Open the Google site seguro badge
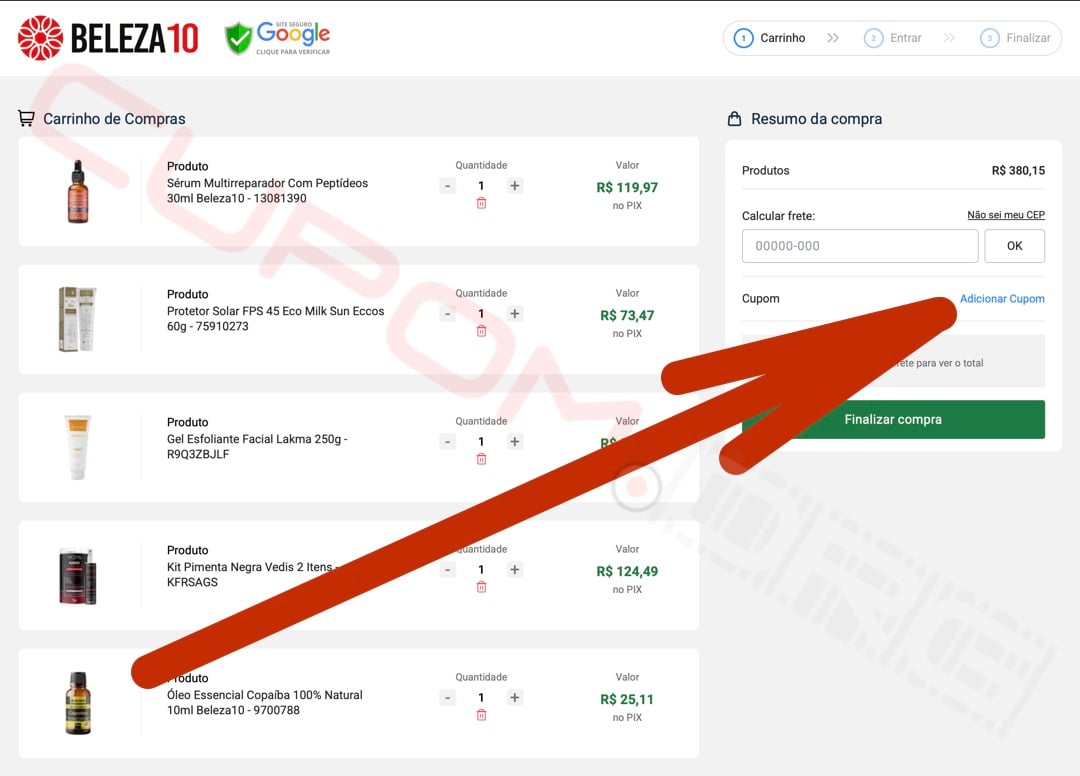1080x776 pixels. pyautogui.click(x=278, y=38)
